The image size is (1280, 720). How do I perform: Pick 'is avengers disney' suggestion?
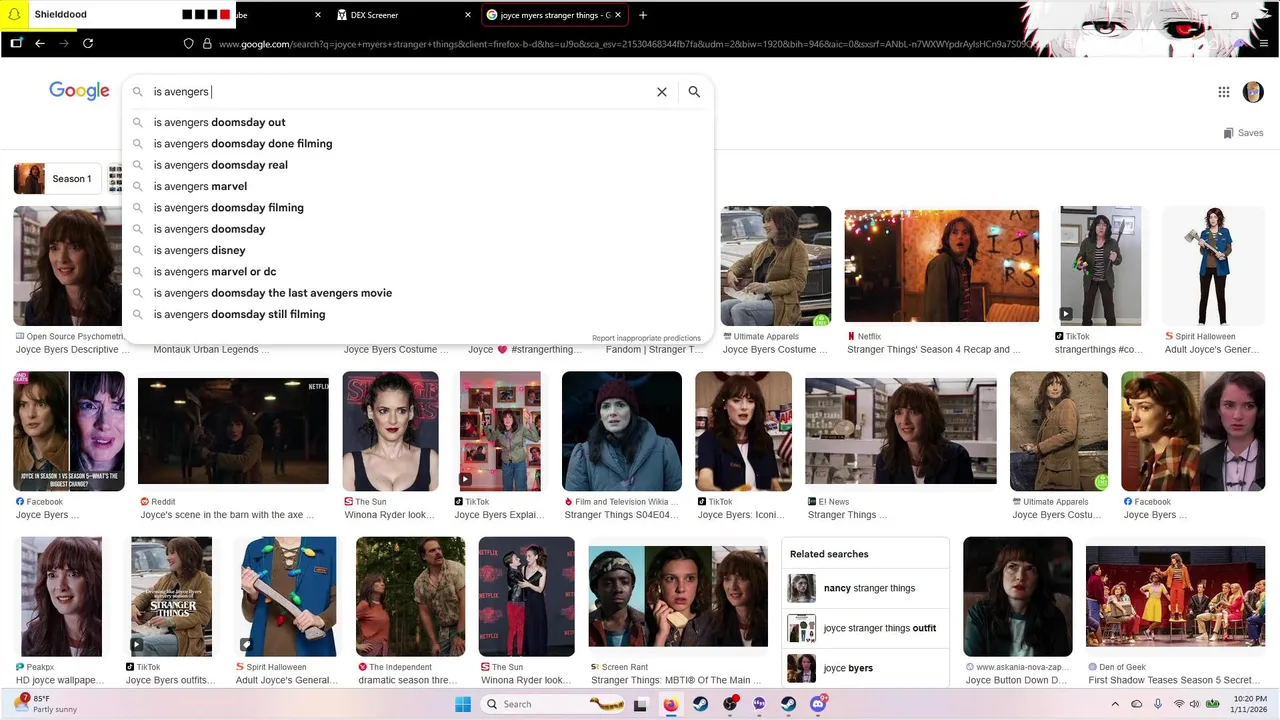point(418,250)
